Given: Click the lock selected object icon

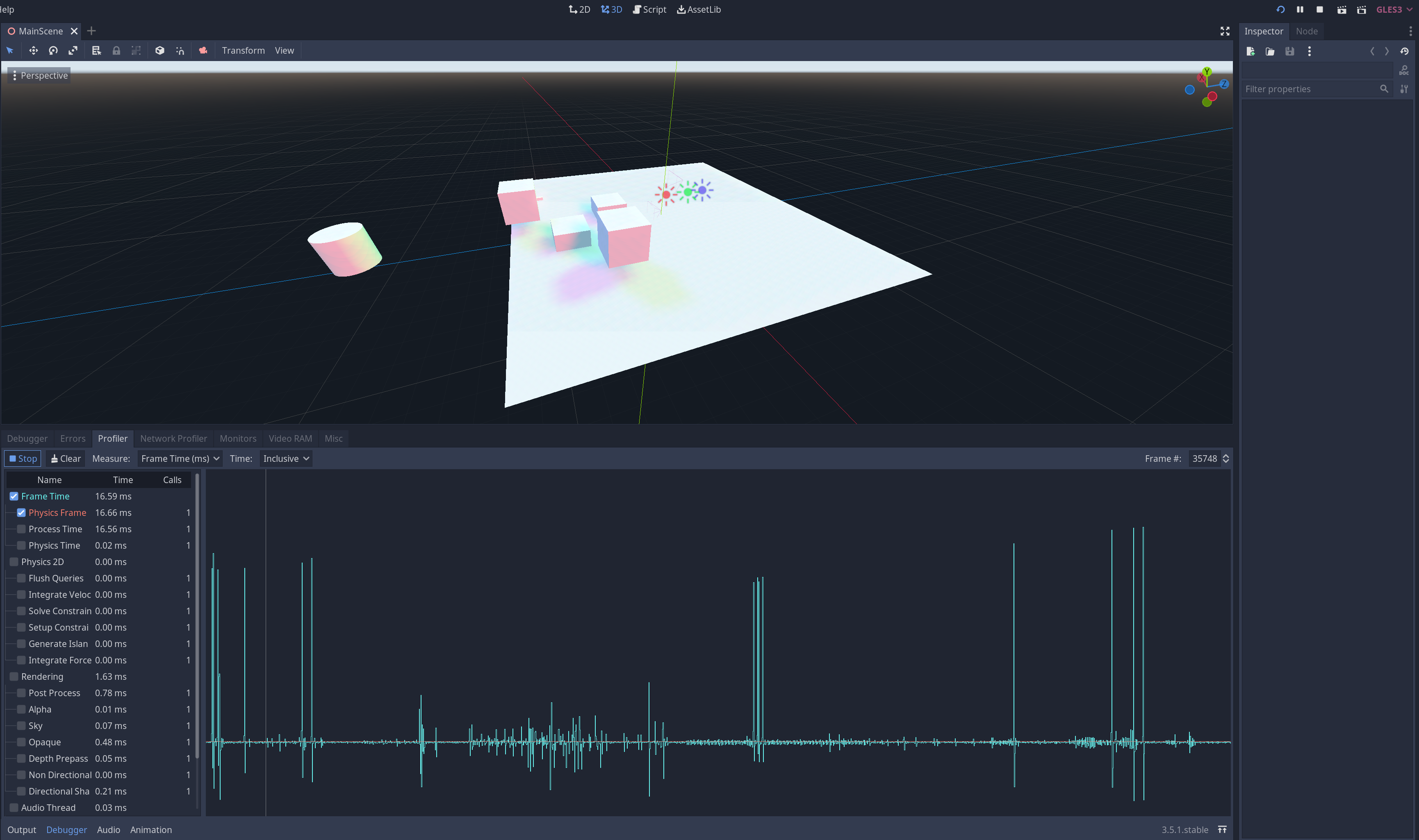Looking at the screenshot, I should pos(116,50).
